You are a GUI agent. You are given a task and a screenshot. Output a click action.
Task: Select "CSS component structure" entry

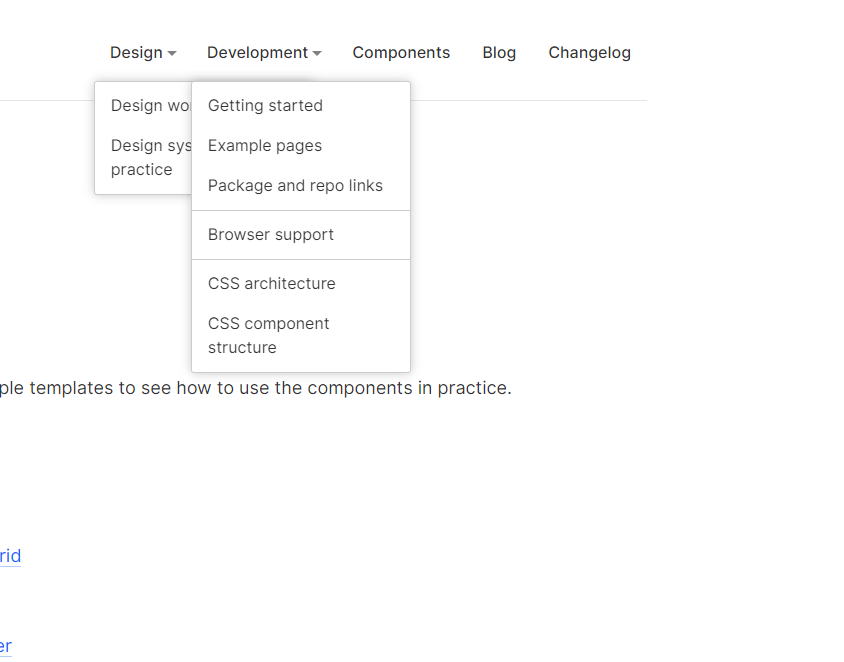pos(268,335)
